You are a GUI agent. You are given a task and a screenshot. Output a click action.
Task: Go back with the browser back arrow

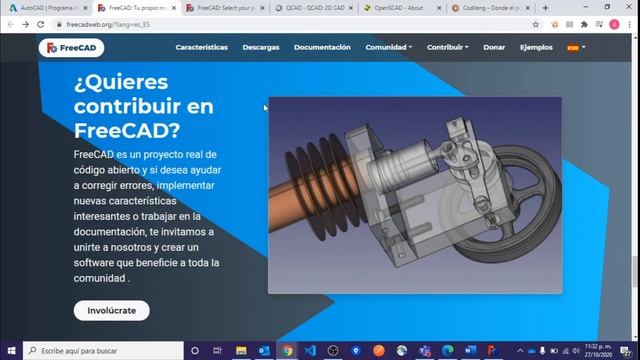(11, 24)
